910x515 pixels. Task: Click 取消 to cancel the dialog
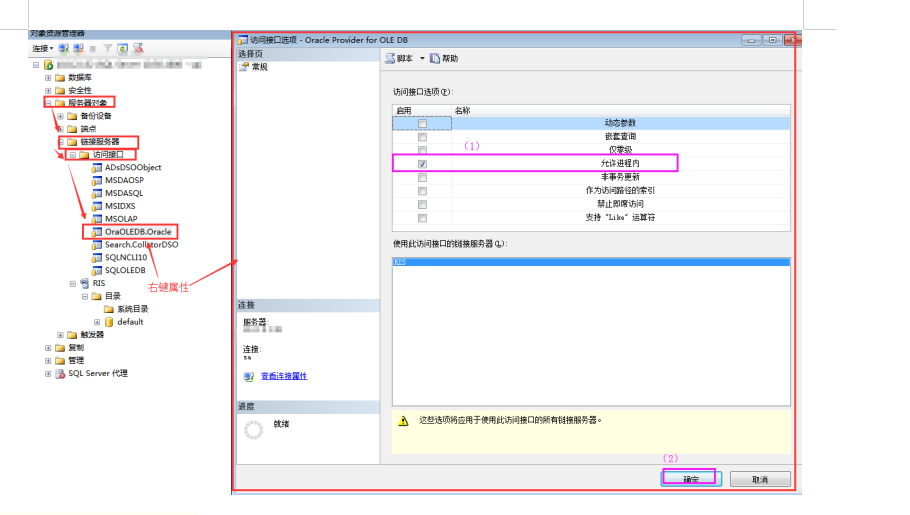click(x=760, y=479)
